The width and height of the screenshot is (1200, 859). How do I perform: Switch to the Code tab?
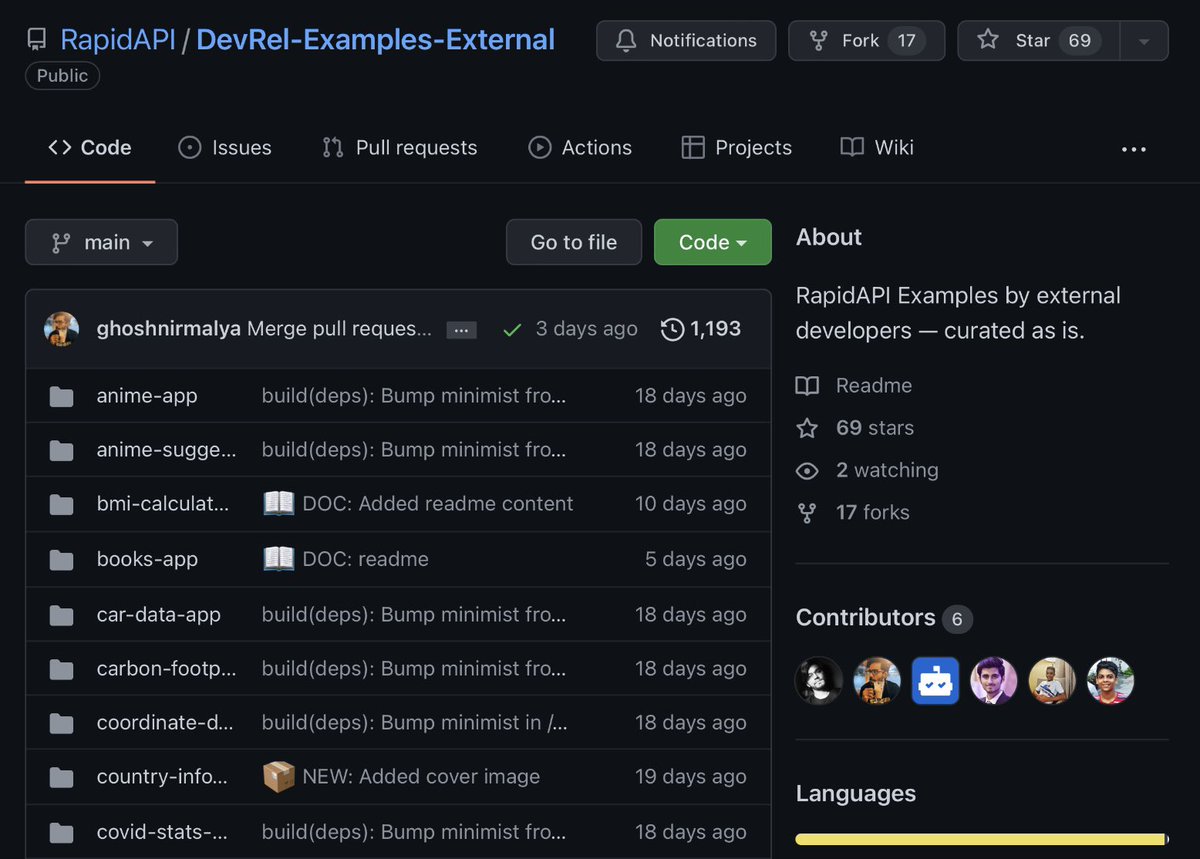coord(90,148)
